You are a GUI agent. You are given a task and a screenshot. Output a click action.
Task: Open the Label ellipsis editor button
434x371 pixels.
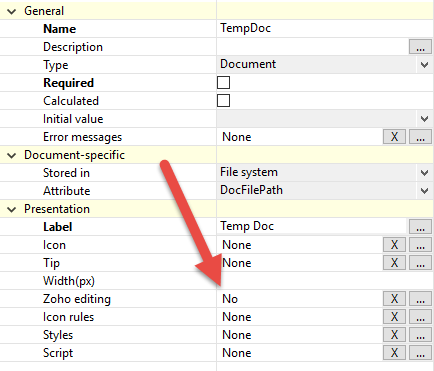[x=420, y=227]
